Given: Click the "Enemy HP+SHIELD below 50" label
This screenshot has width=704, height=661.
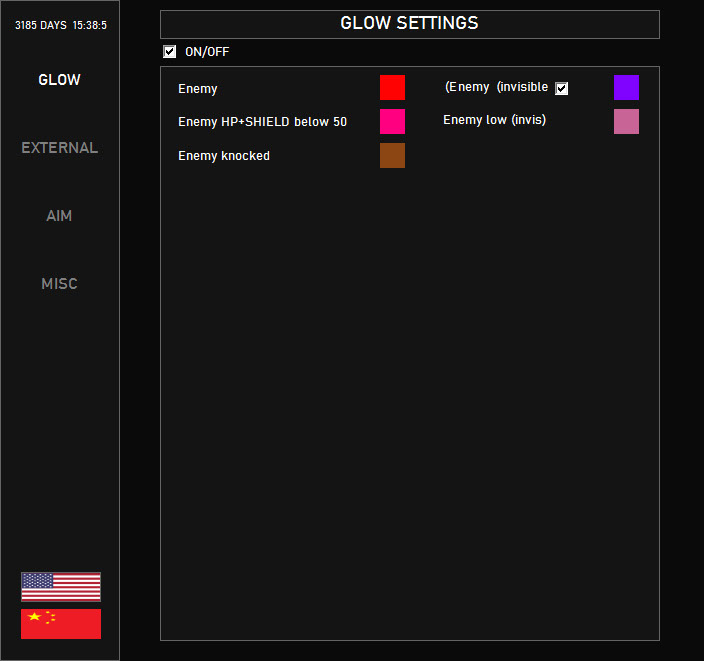Looking at the screenshot, I should point(262,122).
